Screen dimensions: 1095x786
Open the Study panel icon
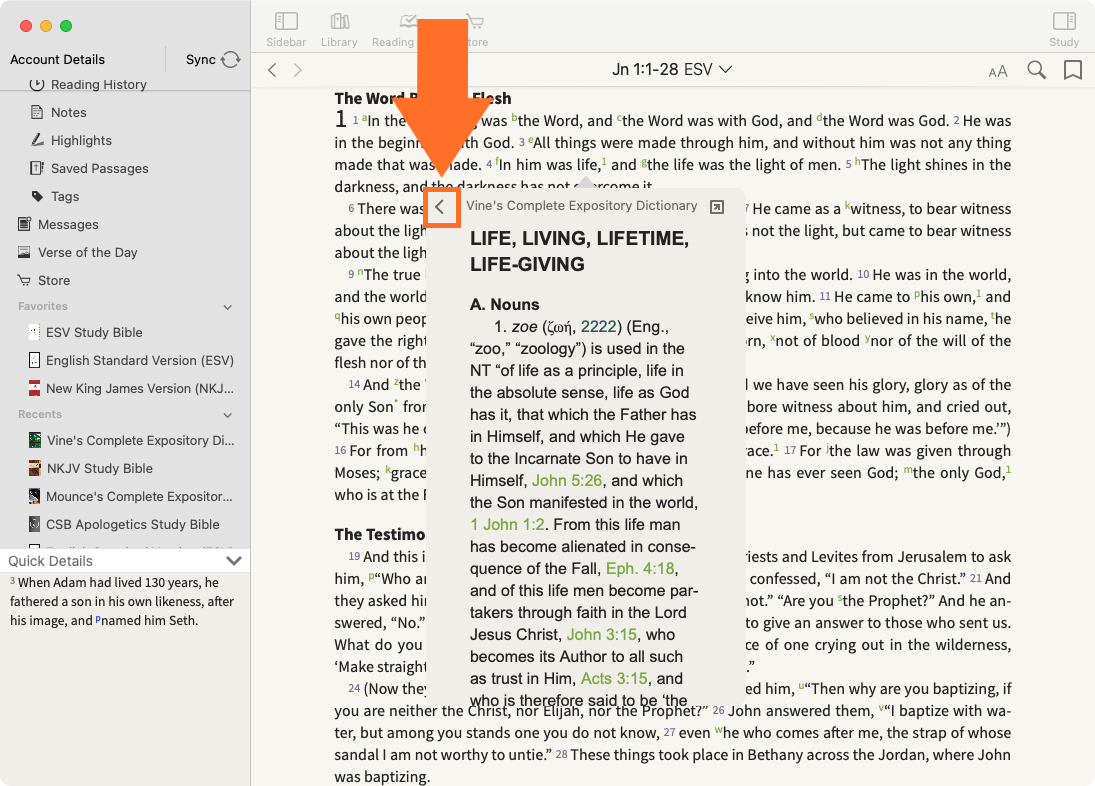pos(1064,31)
